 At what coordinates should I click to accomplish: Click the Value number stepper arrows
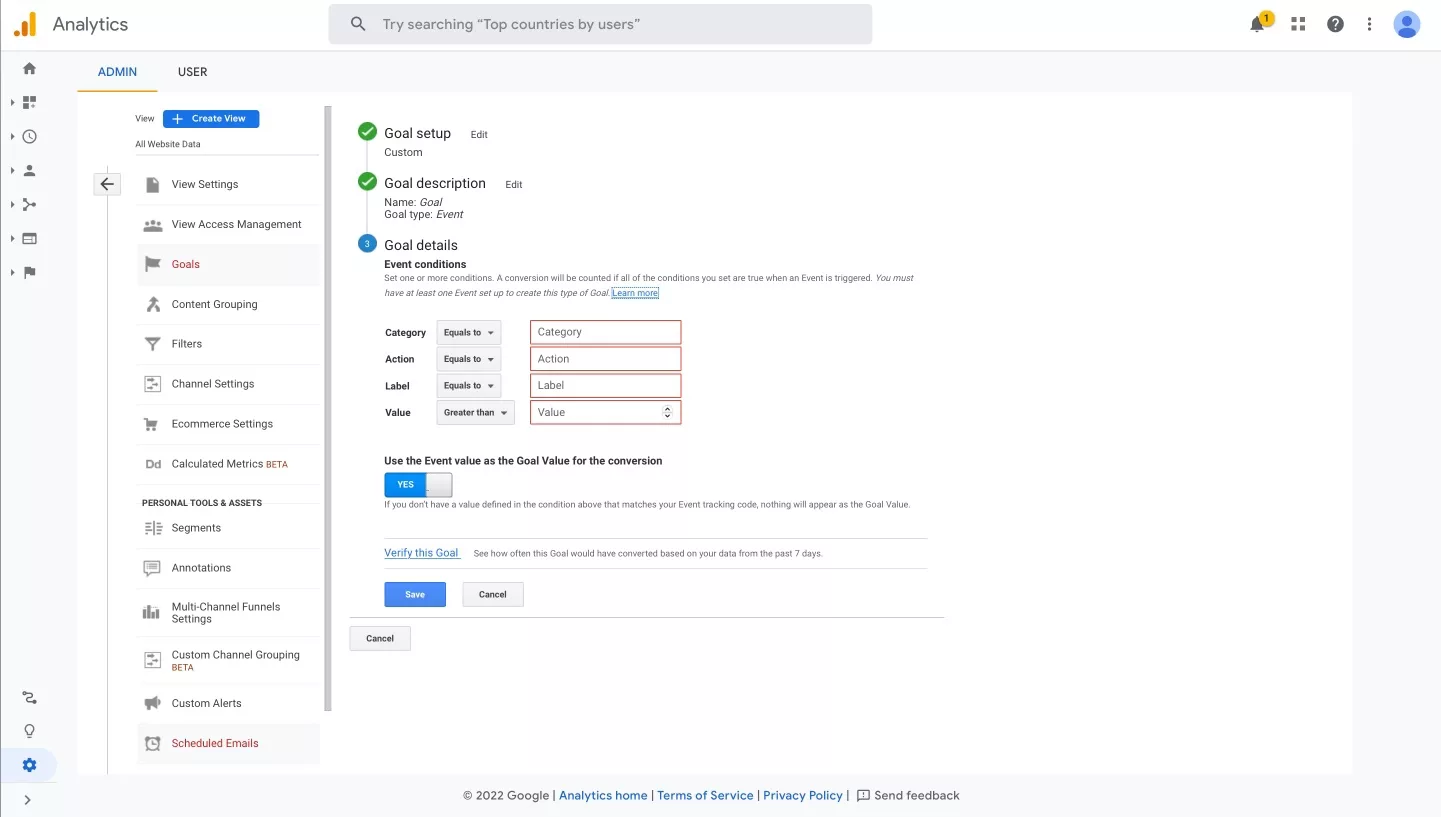tap(667, 412)
